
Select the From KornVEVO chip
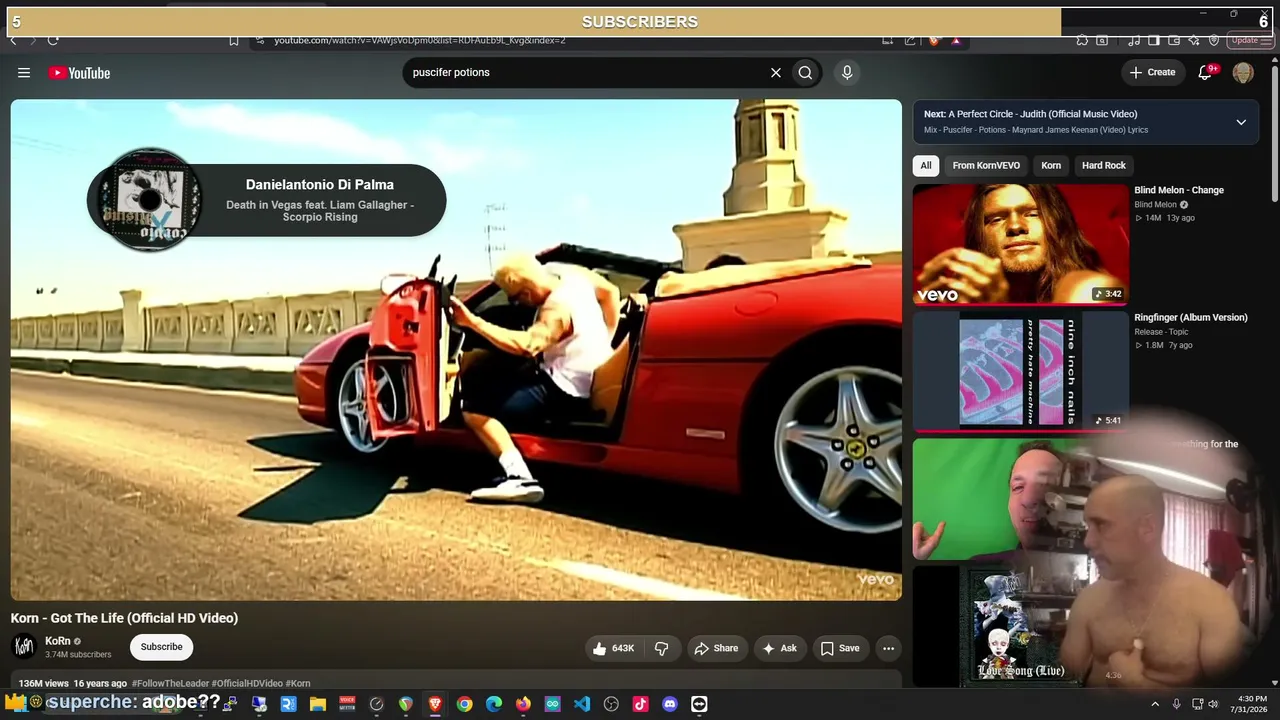click(986, 166)
